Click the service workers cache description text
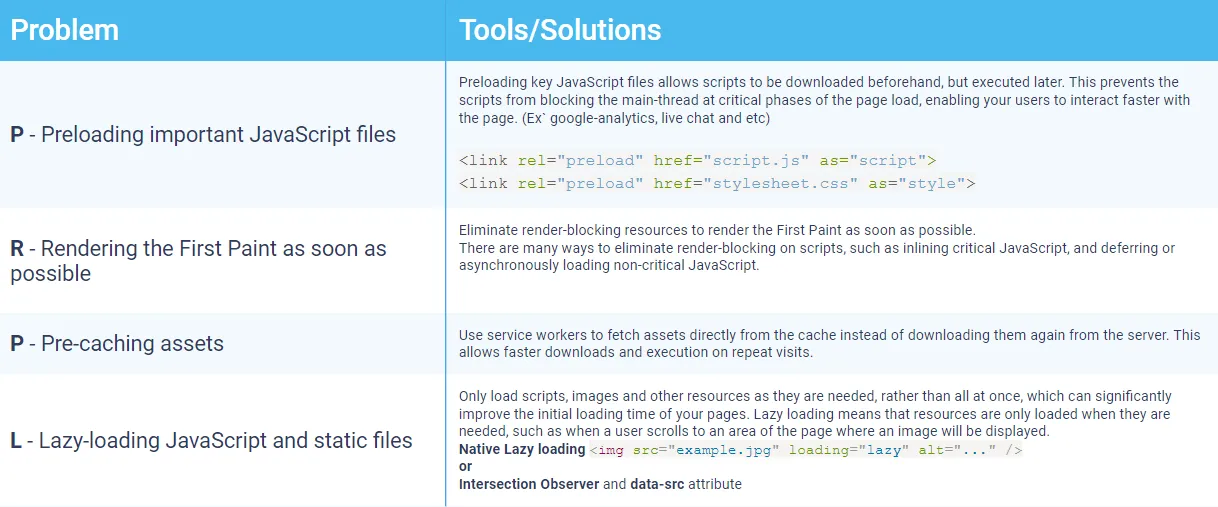 830,343
